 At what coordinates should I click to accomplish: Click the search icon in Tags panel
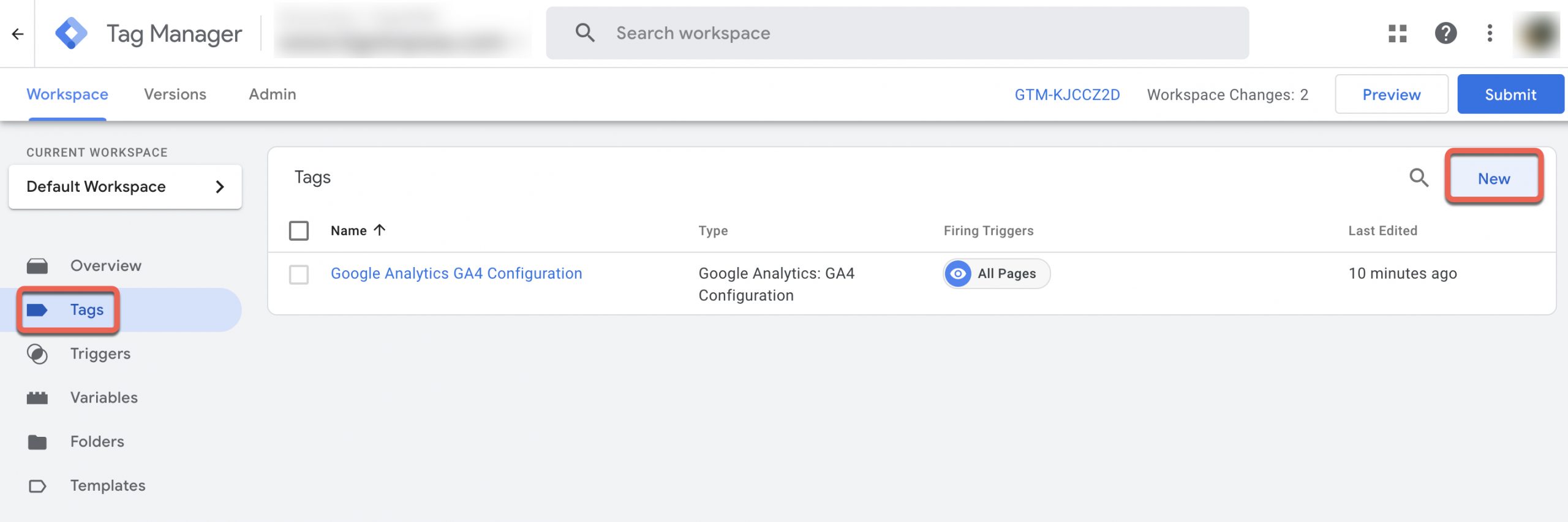point(1419,178)
